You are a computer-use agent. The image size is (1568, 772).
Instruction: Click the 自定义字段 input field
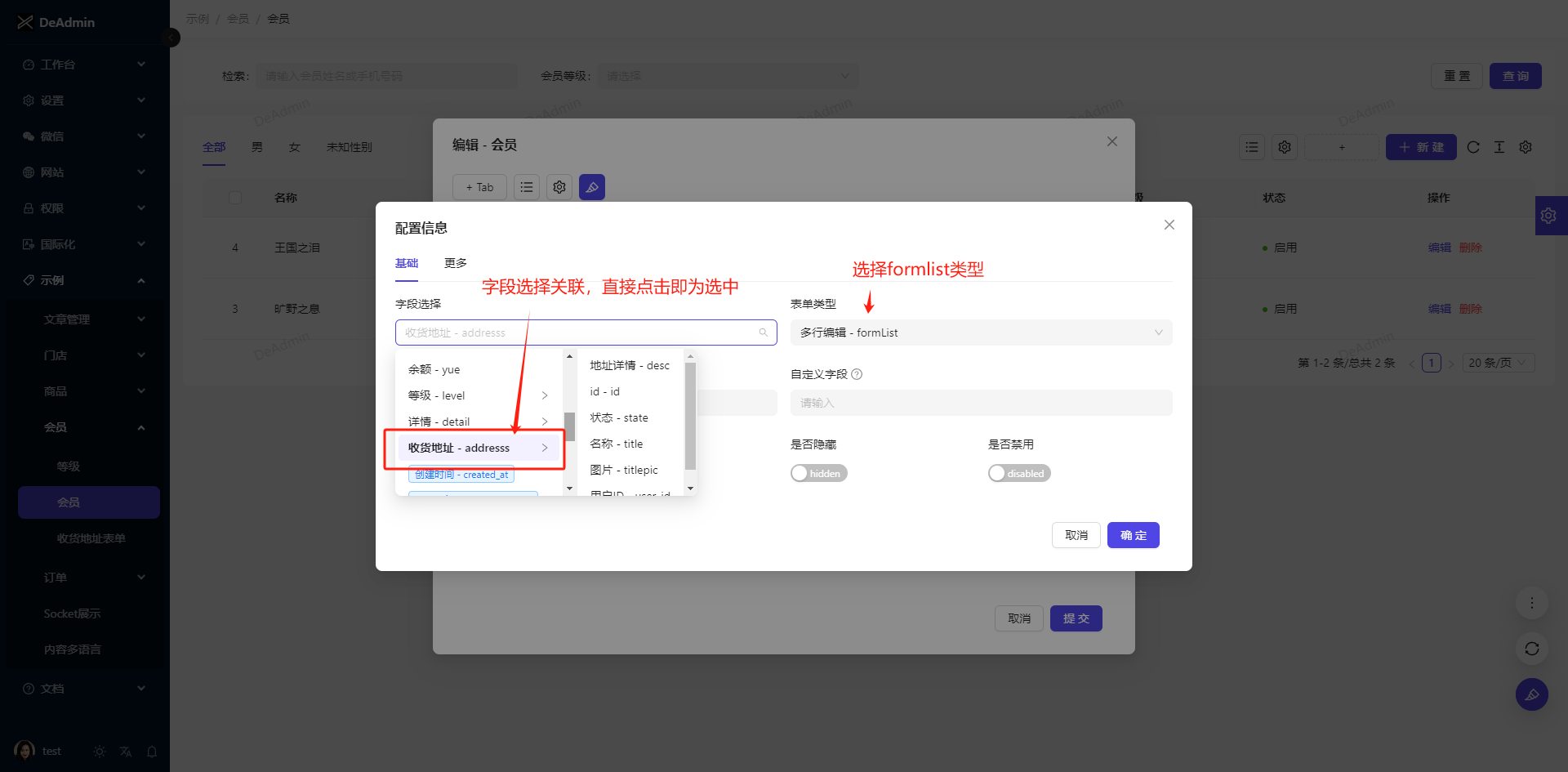coord(981,403)
